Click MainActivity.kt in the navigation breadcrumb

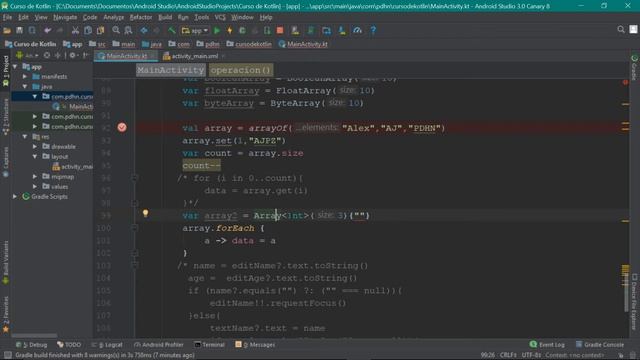pos(303,44)
